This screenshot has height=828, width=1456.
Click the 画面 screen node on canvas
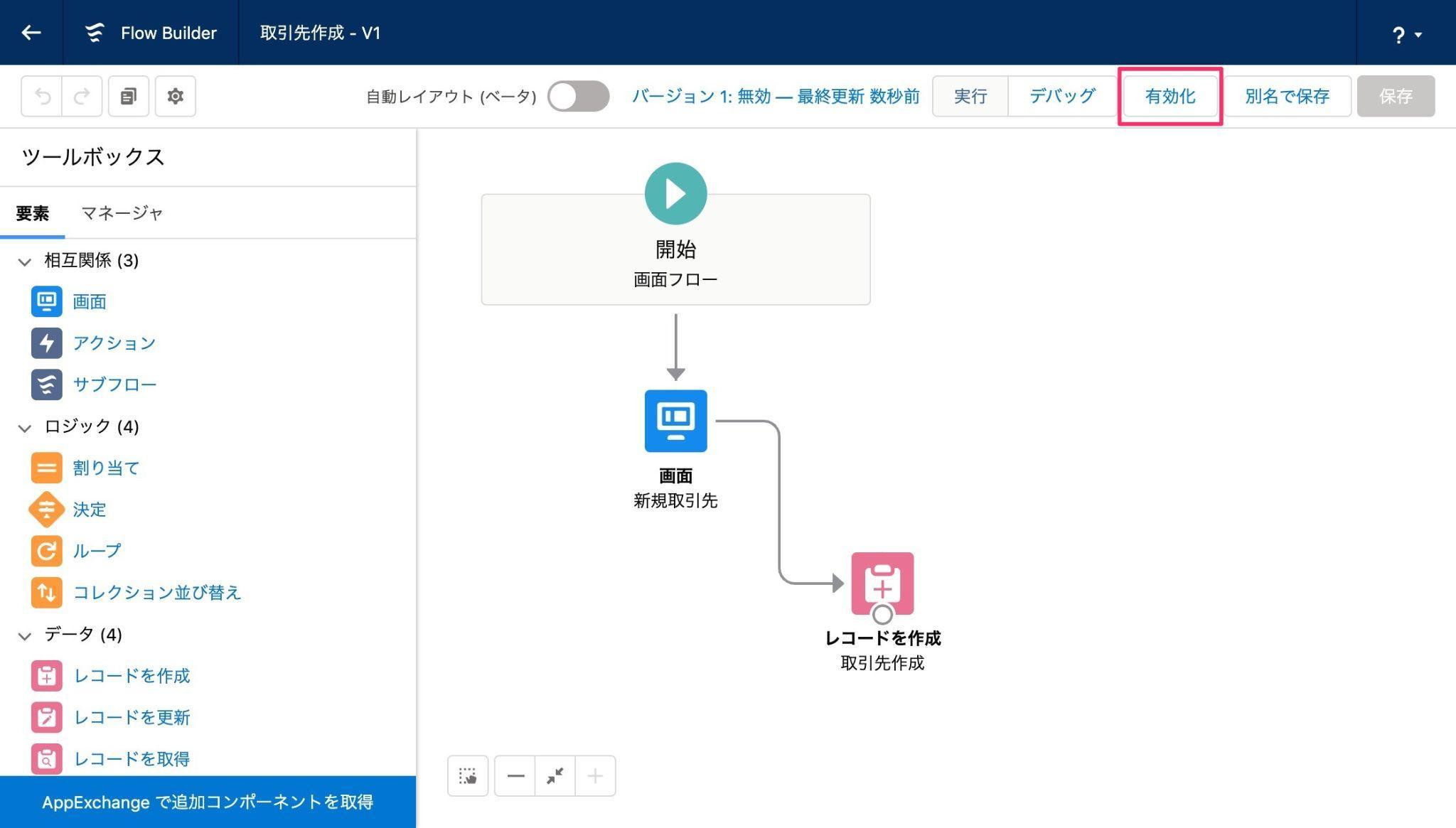675,421
